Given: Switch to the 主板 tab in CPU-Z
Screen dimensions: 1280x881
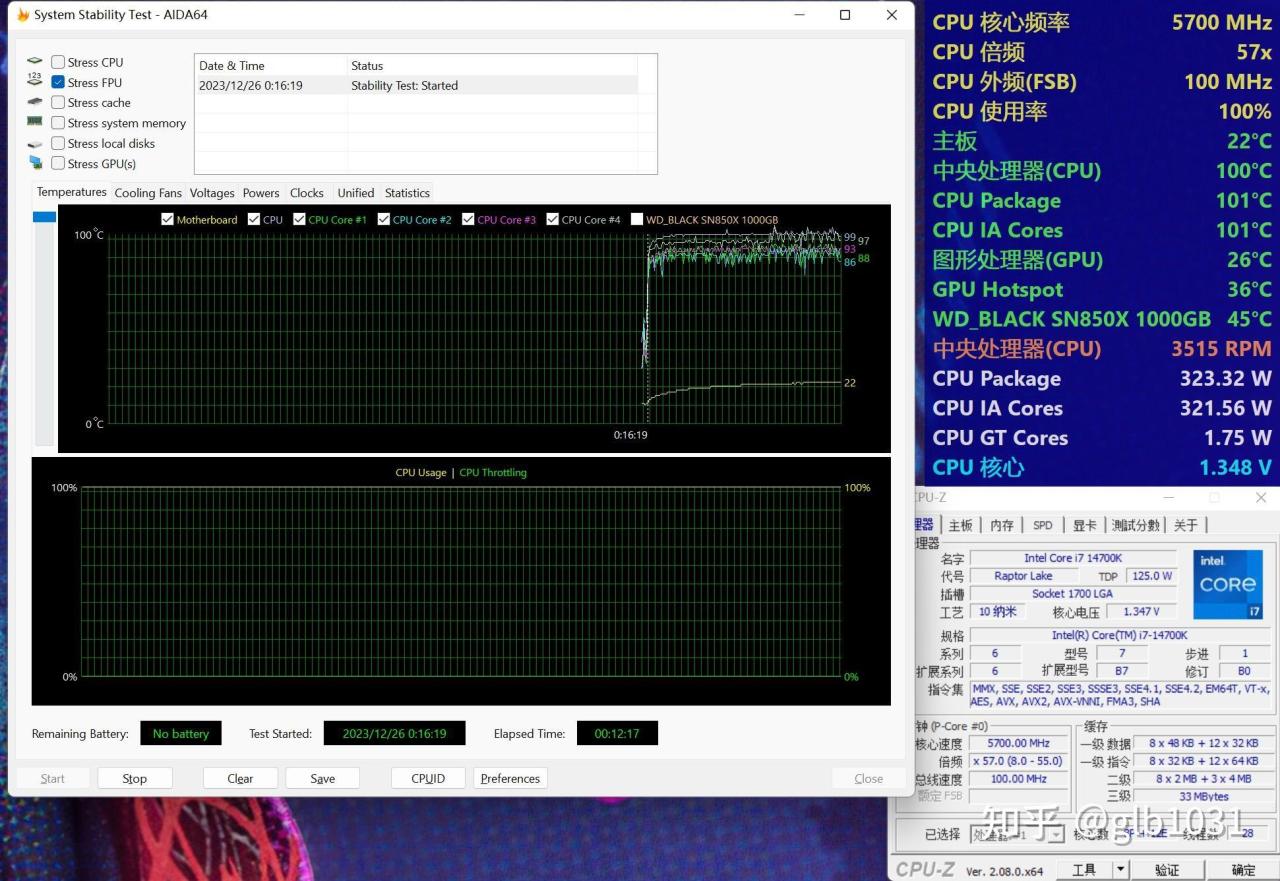Looking at the screenshot, I should click(x=960, y=525).
